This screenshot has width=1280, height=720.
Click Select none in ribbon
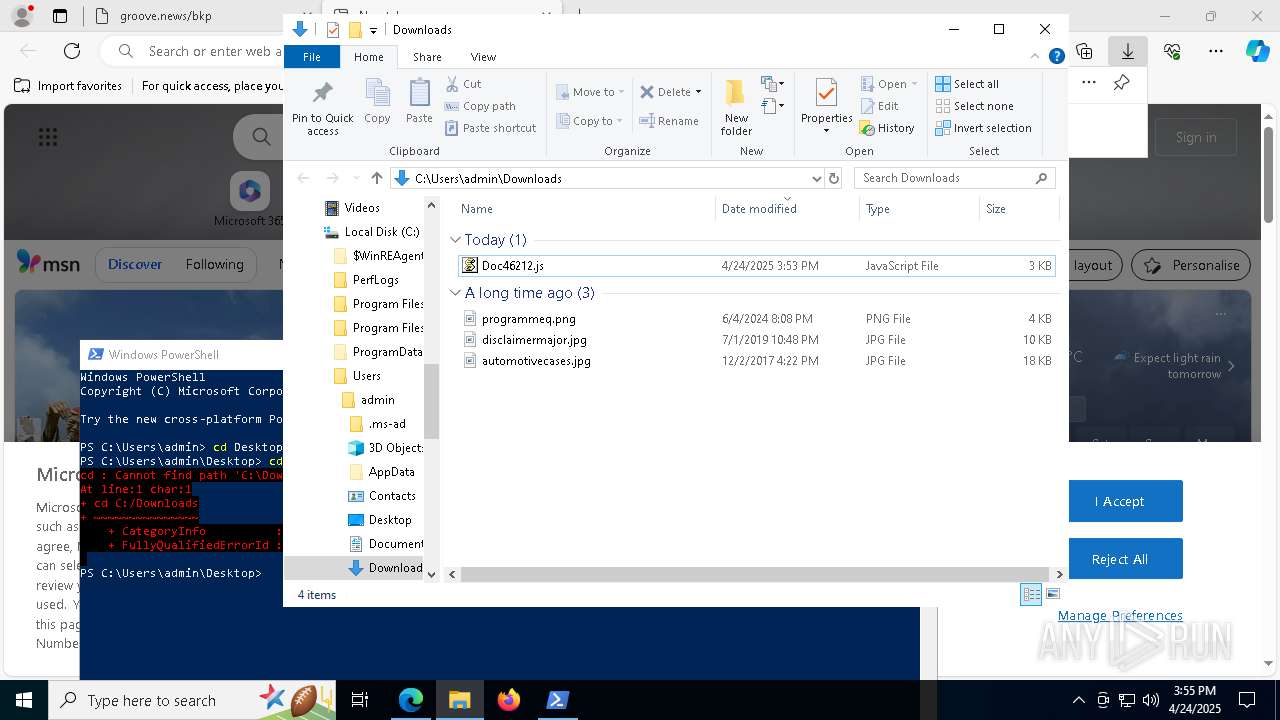974,106
